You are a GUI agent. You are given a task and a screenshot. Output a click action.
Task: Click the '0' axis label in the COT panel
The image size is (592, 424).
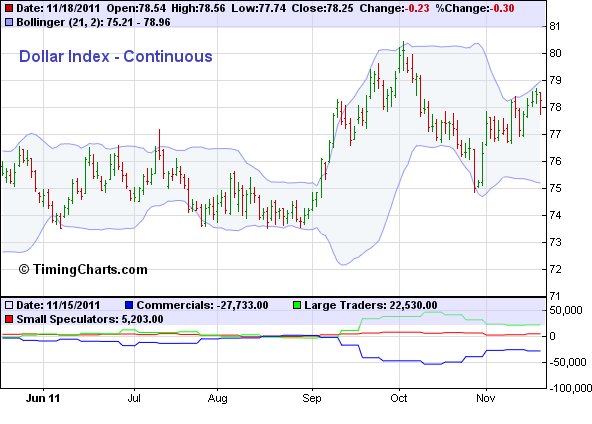point(552,336)
